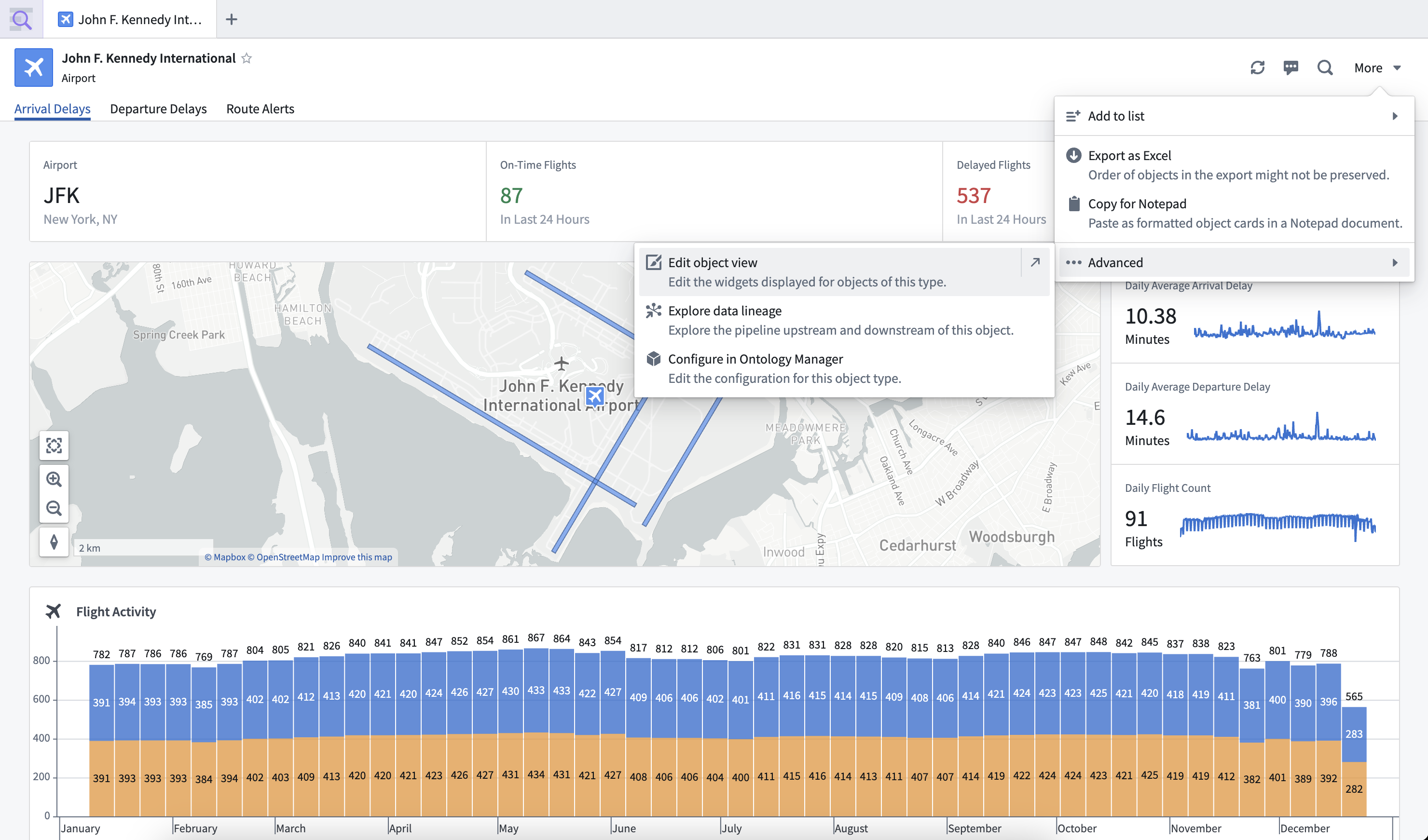The height and width of the screenshot is (840, 1428).
Task: Click the 10.38 Minutes arrival delay value
Action: pyautogui.click(x=1150, y=315)
